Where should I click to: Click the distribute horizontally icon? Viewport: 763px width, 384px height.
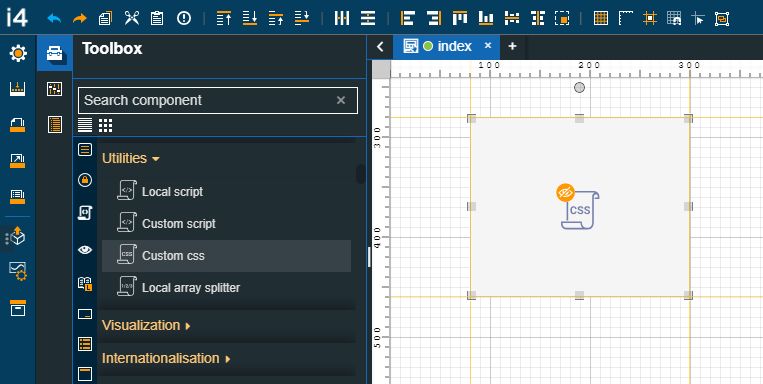tap(342, 18)
